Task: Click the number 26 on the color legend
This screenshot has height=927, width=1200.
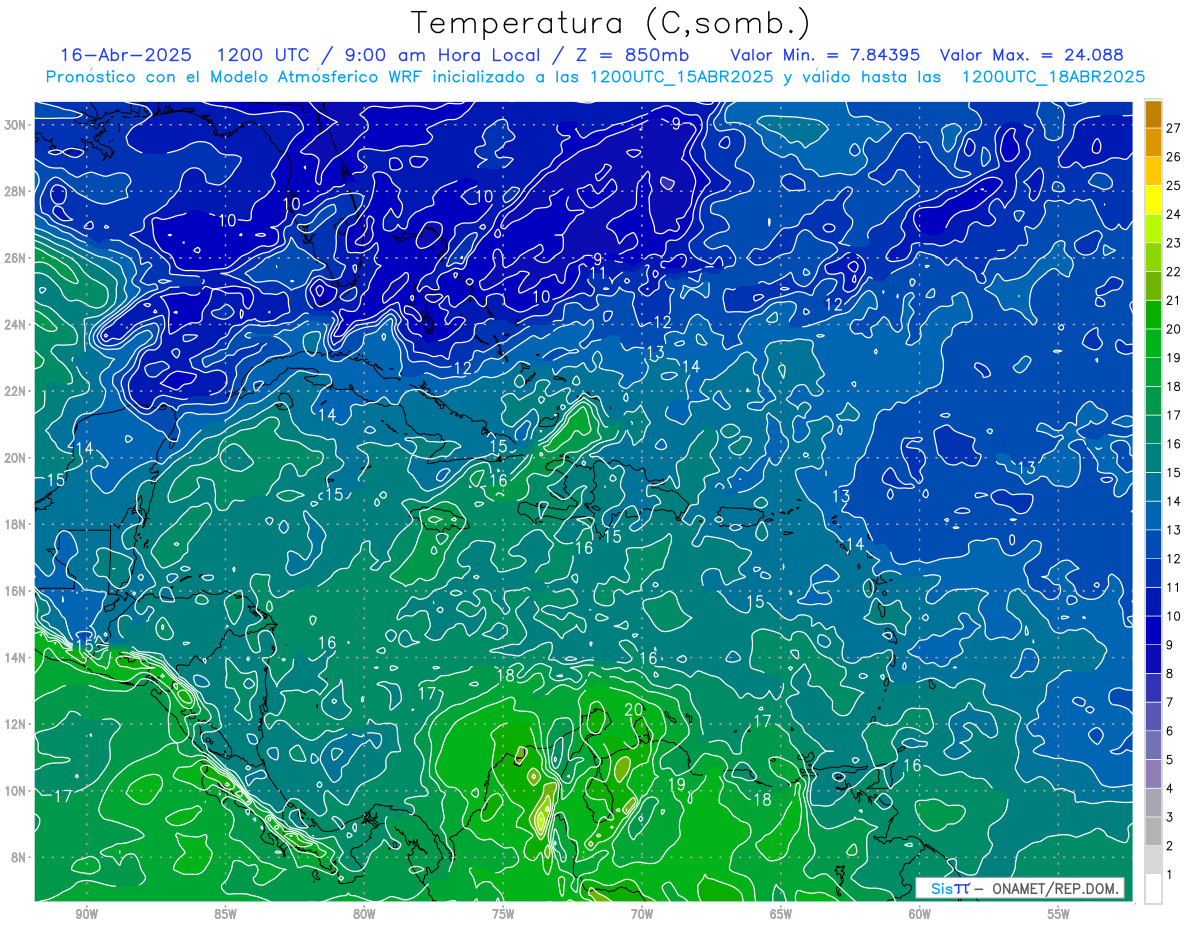Action: [x=1174, y=157]
